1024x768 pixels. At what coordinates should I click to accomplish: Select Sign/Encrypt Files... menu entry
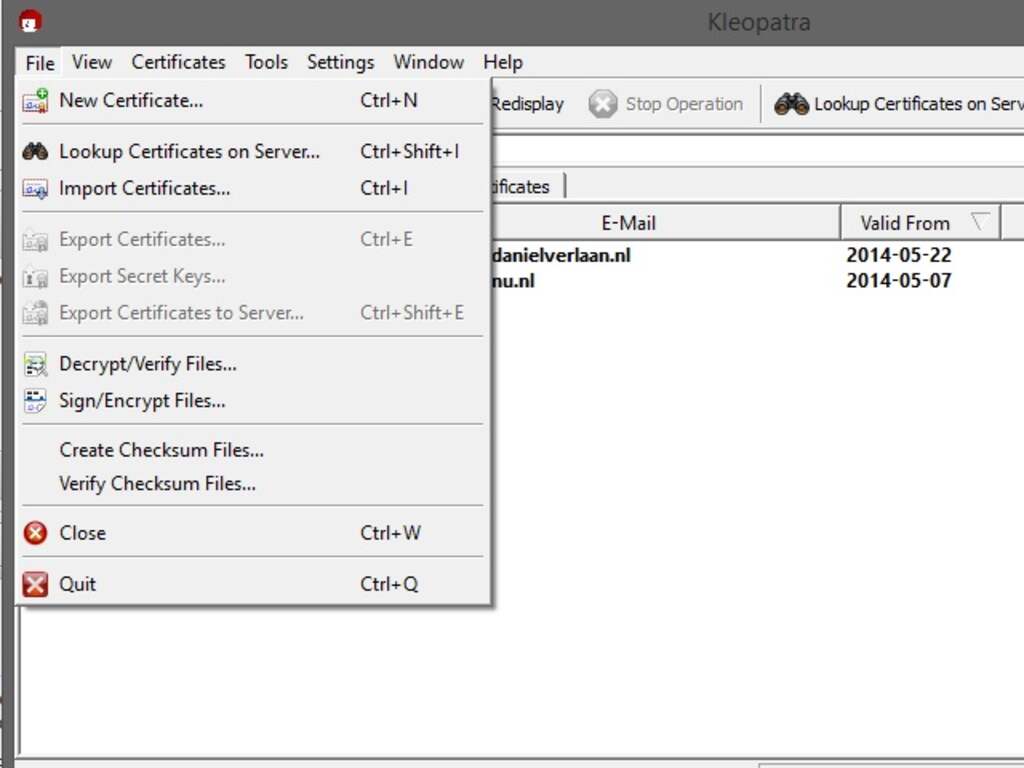pyautogui.click(x=253, y=400)
